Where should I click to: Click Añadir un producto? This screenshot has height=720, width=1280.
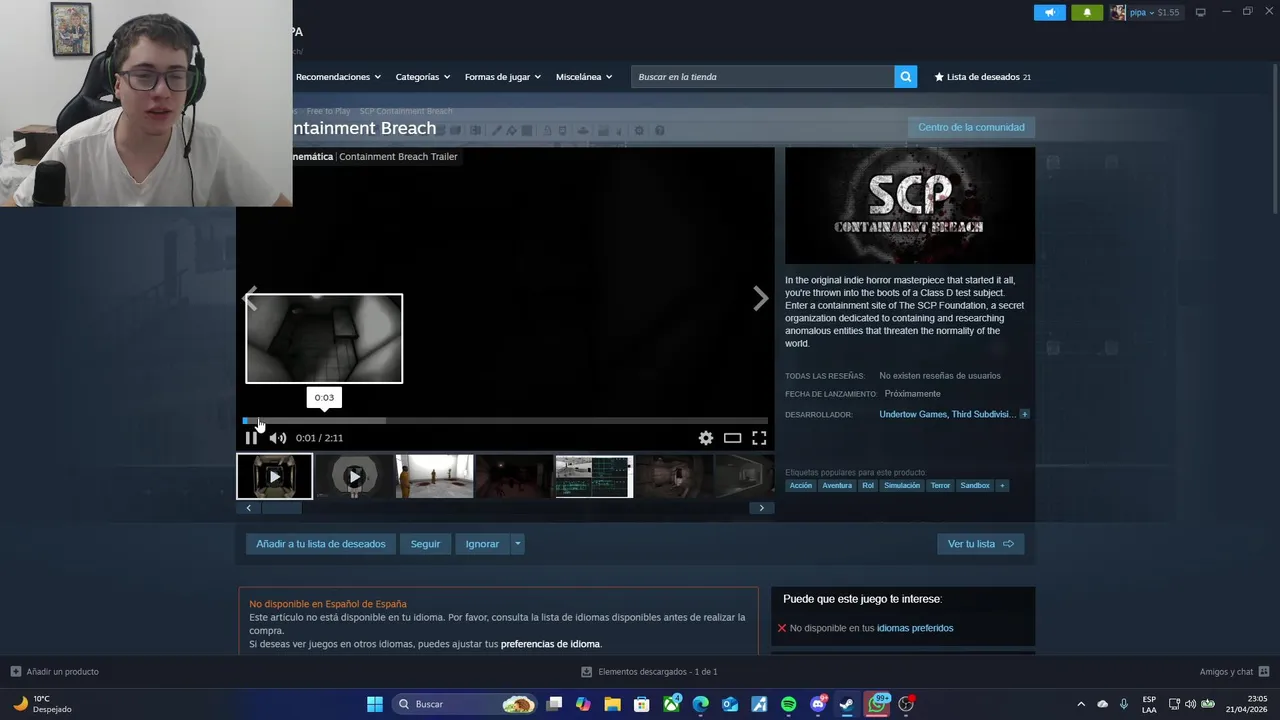tap(55, 672)
